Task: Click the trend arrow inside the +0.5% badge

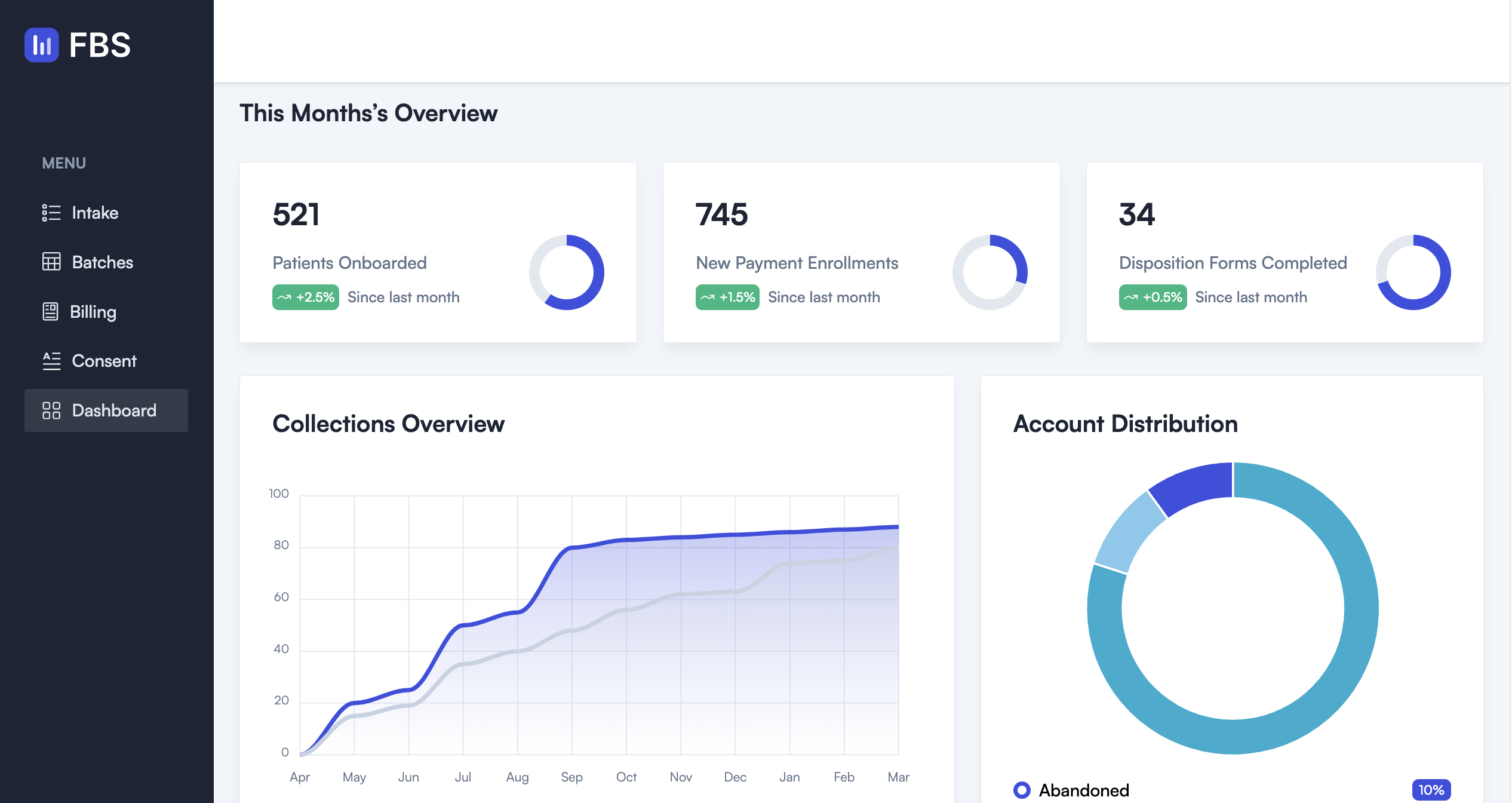Action: coord(1132,296)
